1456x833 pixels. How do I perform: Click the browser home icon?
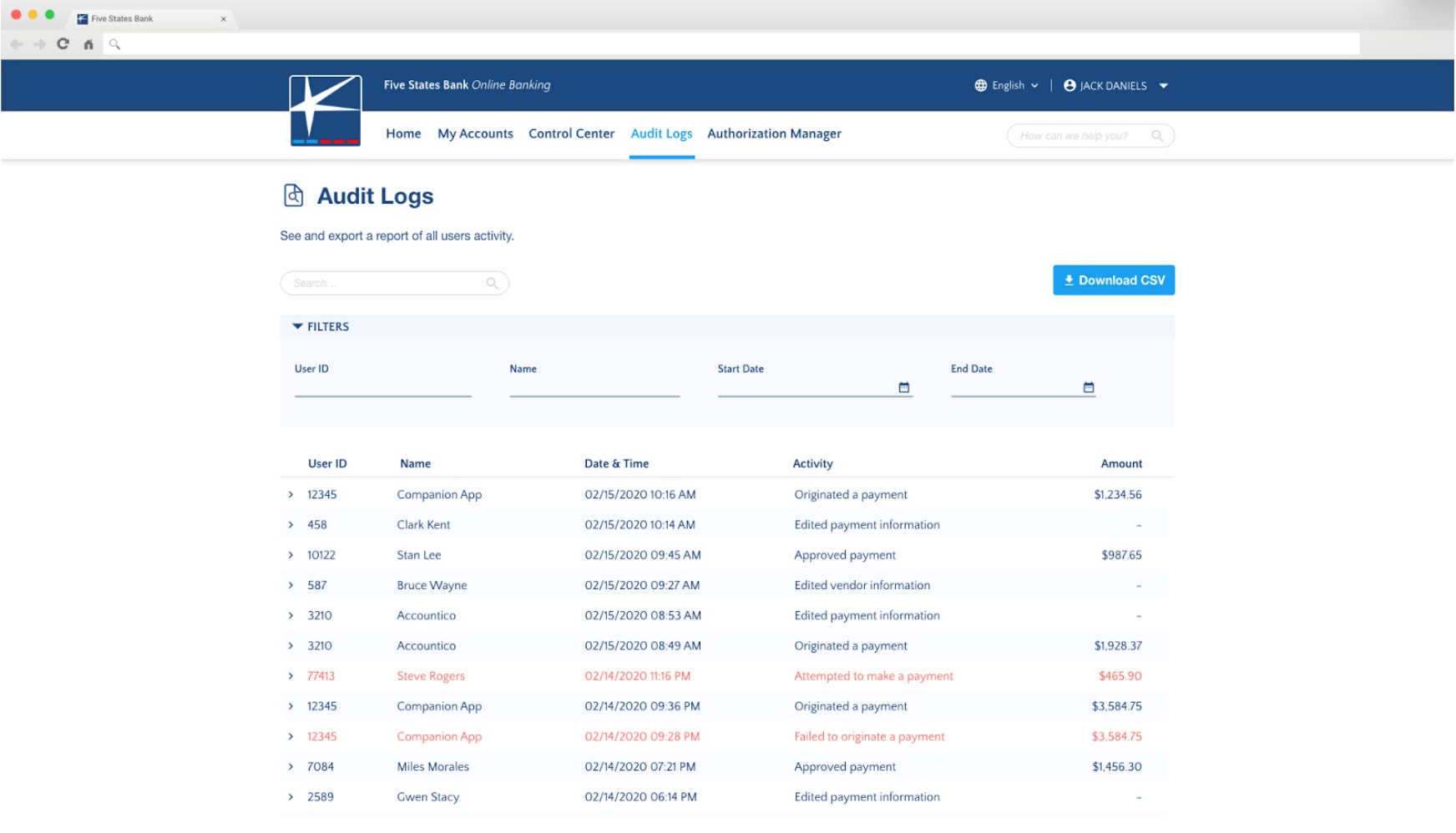[x=88, y=44]
